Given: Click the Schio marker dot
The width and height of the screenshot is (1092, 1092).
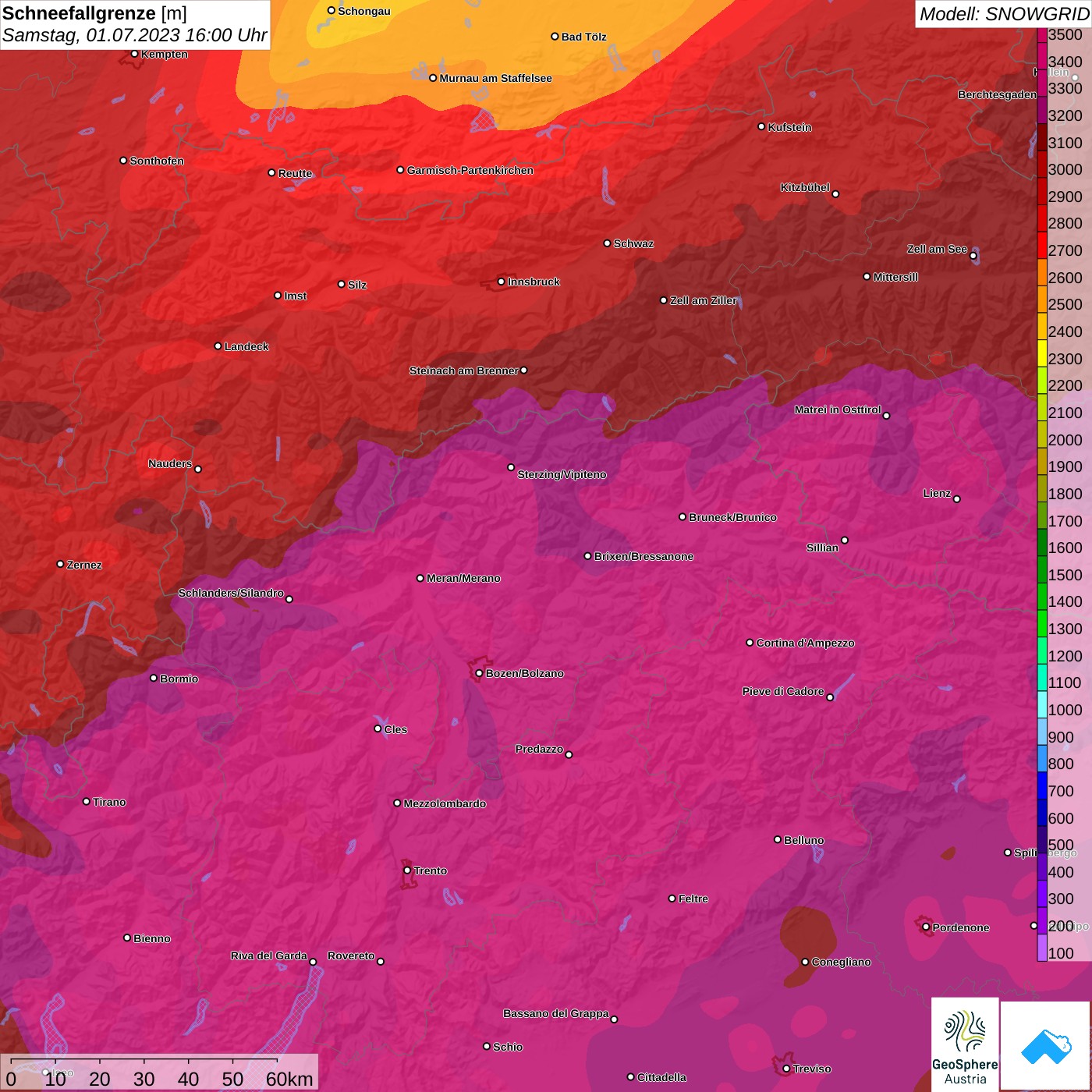Looking at the screenshot, I should pos(487,1046).
